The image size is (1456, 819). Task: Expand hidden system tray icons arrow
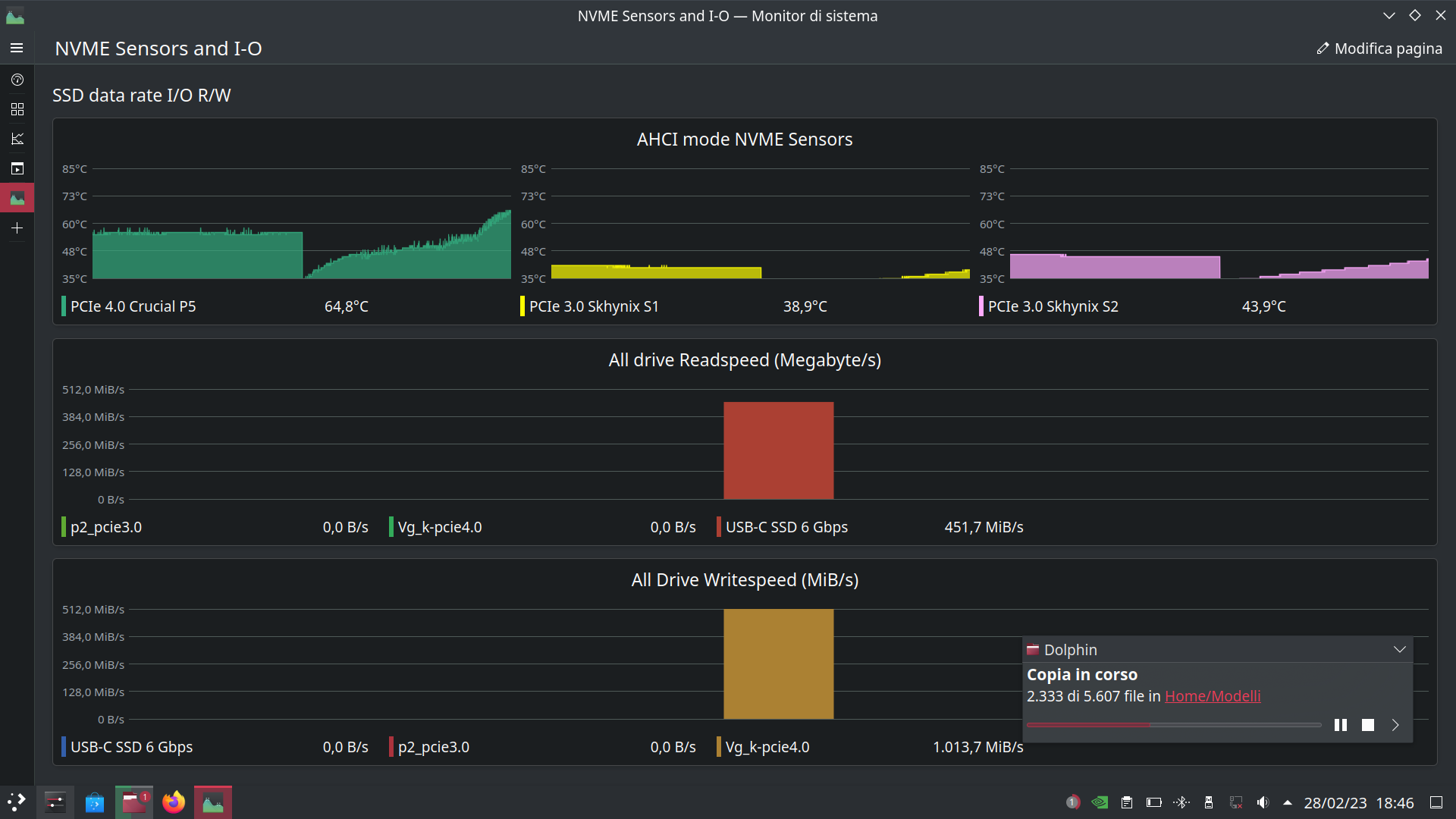pyautogui.click(x=1287, y=802)
